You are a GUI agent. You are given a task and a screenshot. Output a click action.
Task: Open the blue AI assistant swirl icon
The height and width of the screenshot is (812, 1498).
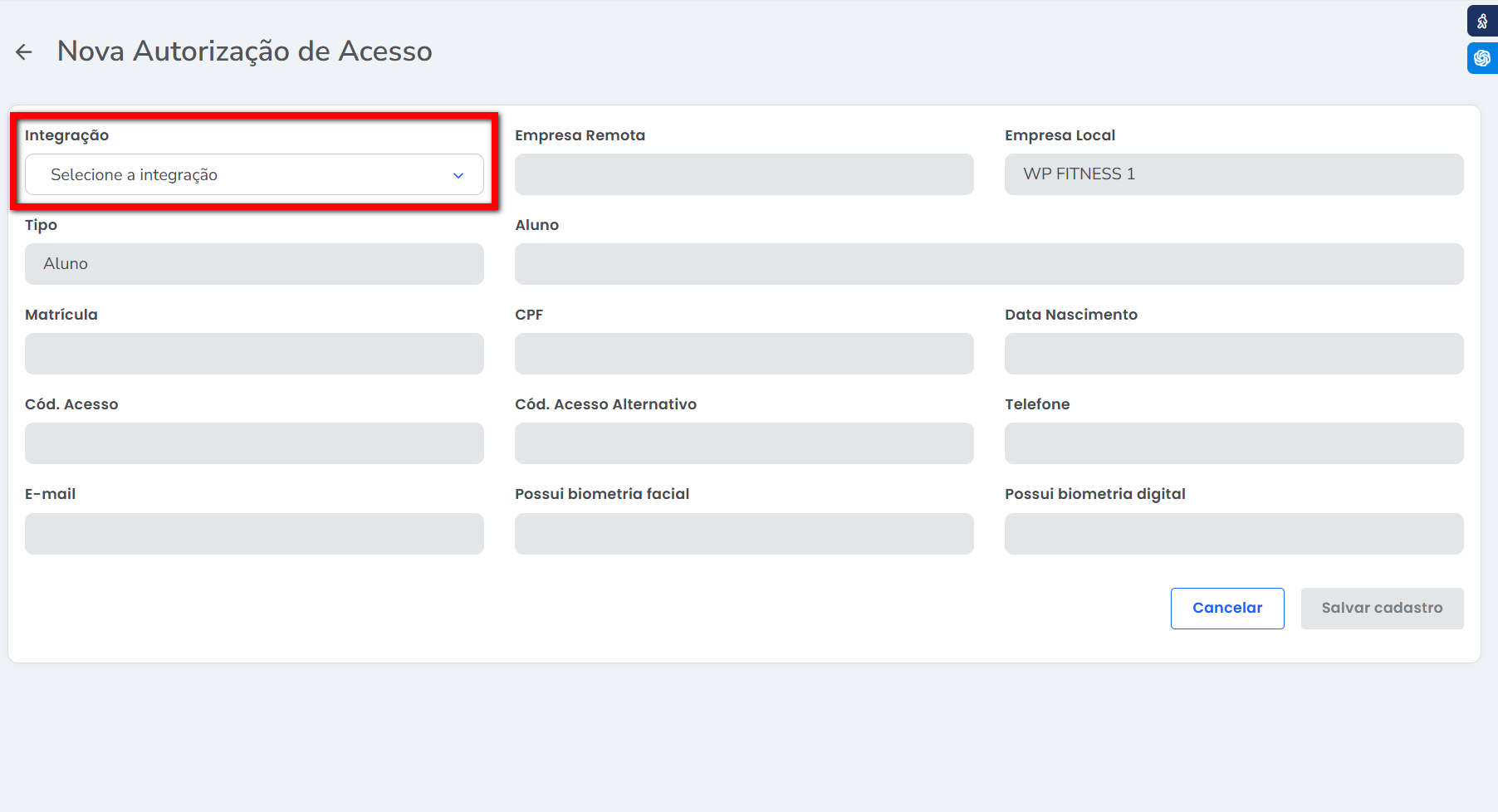coord(1481,58)
